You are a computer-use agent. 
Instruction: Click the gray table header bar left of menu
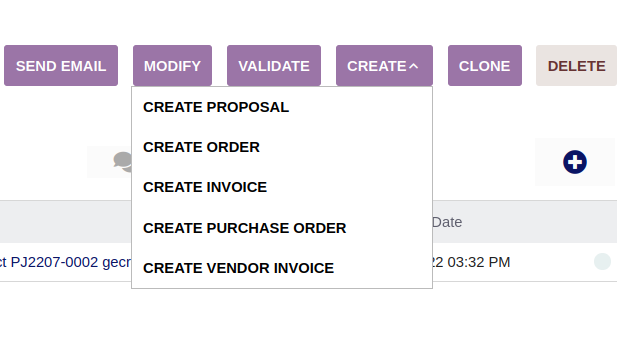tap(65, 222)
